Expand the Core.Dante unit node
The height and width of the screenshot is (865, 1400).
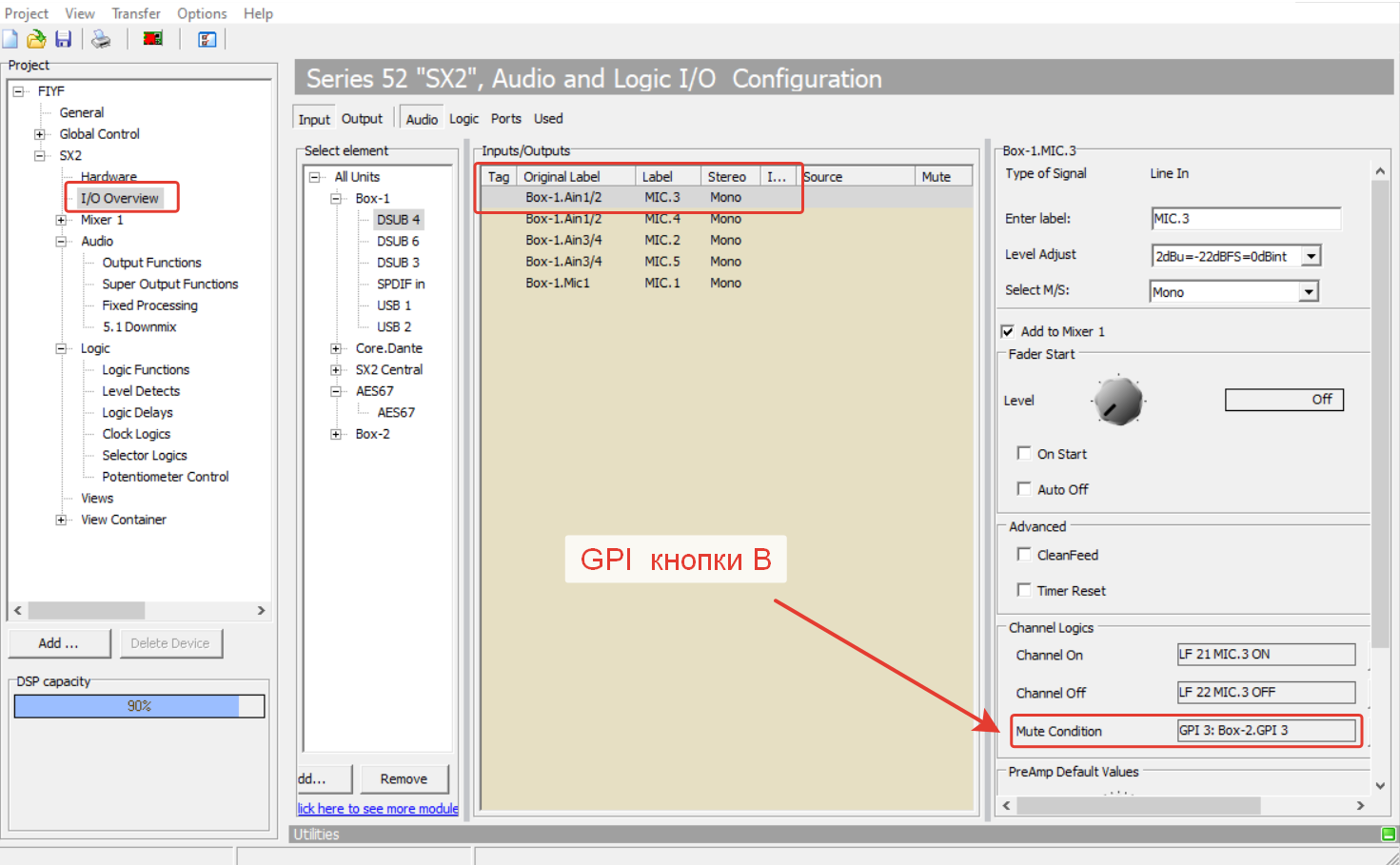coord(336,348)
